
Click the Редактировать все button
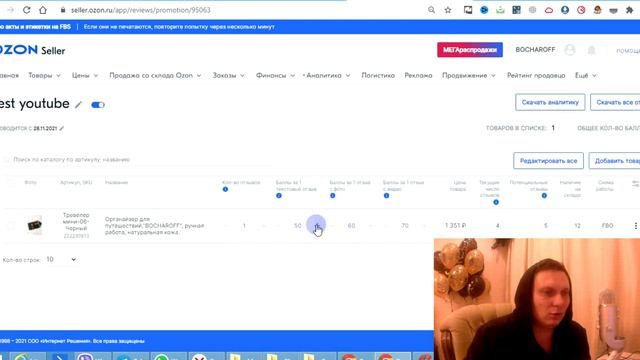pyautogui.click(x=548, y=161)
